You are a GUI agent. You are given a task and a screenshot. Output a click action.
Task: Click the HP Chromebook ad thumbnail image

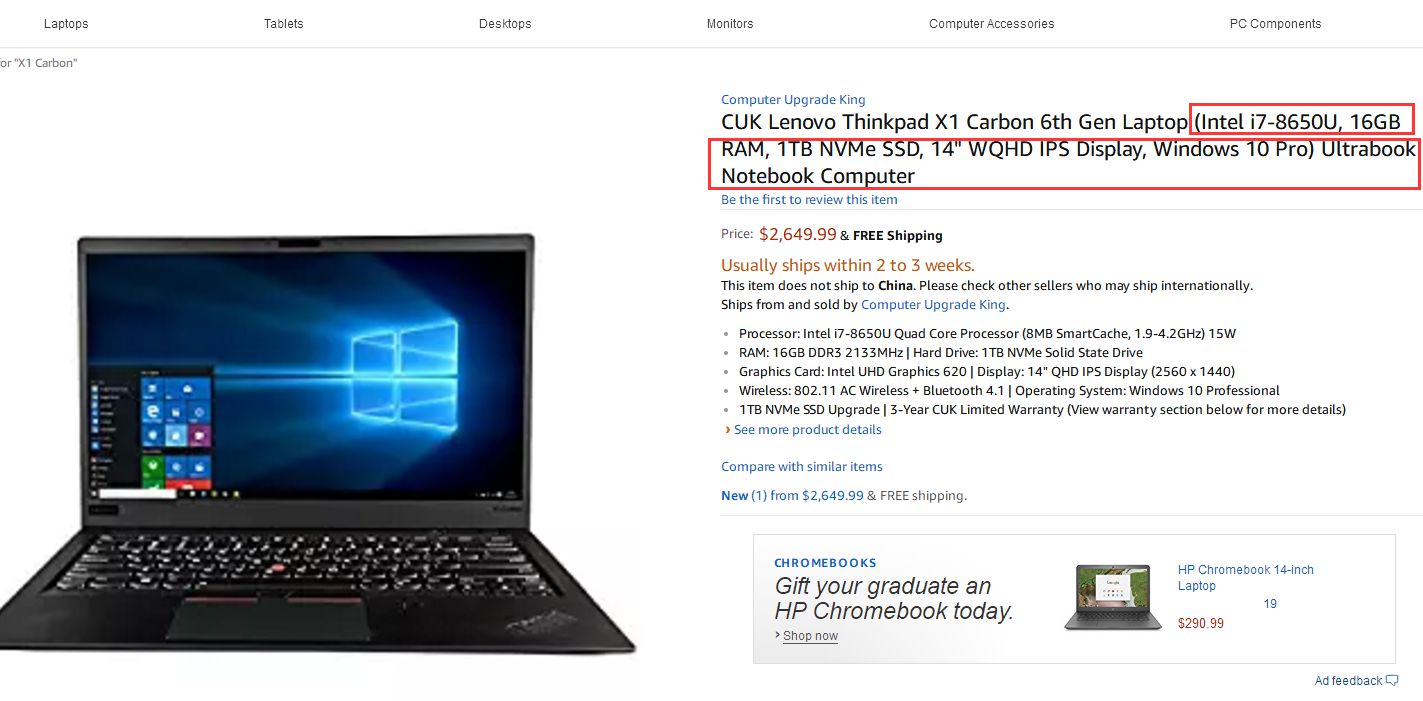coord(1112,597)
